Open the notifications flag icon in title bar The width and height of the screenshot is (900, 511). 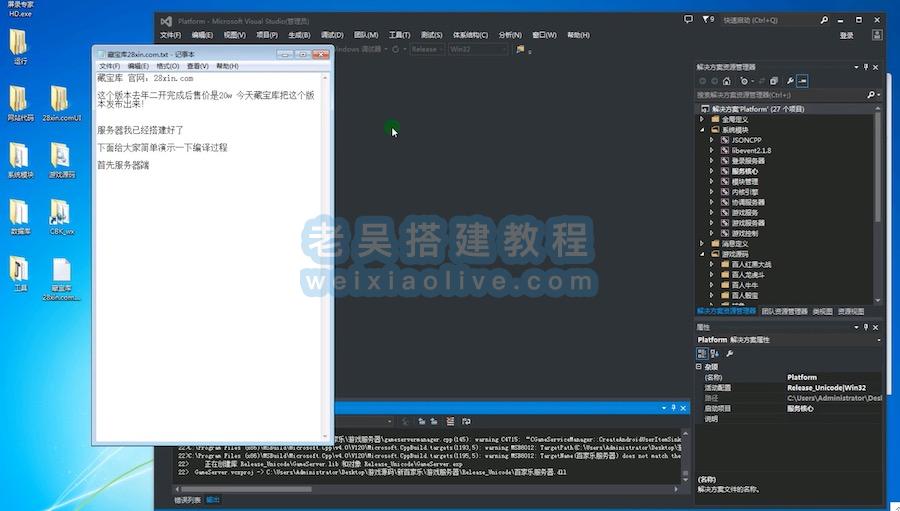706,20
